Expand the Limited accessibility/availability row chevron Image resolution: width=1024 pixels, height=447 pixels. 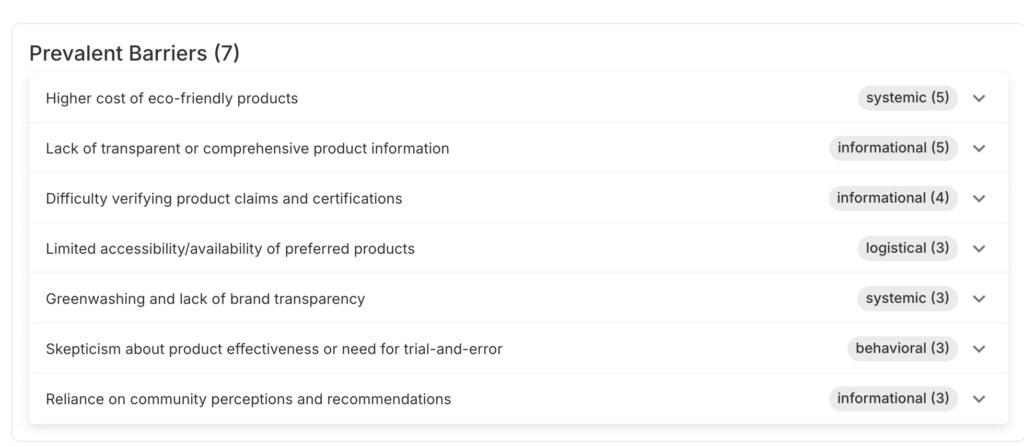pos(979,248)
